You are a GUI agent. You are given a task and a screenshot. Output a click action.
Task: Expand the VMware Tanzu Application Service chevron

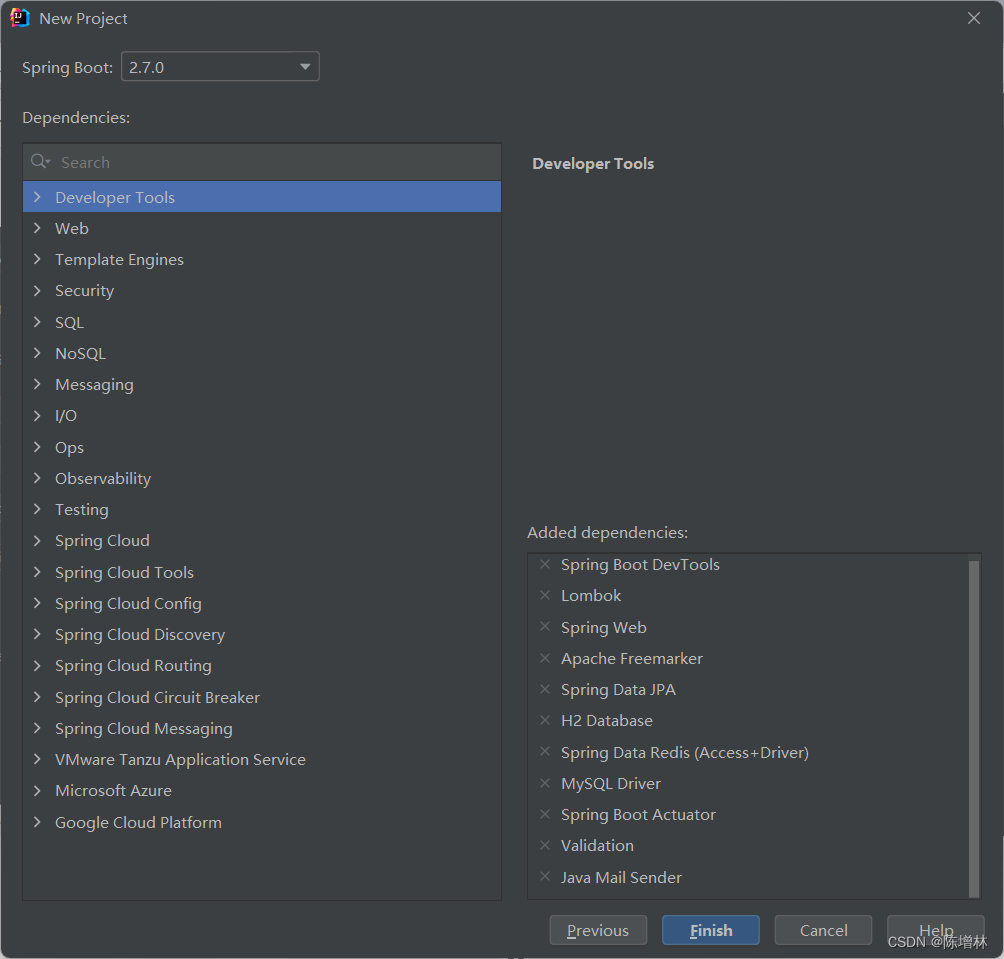(x=37, y=759)
